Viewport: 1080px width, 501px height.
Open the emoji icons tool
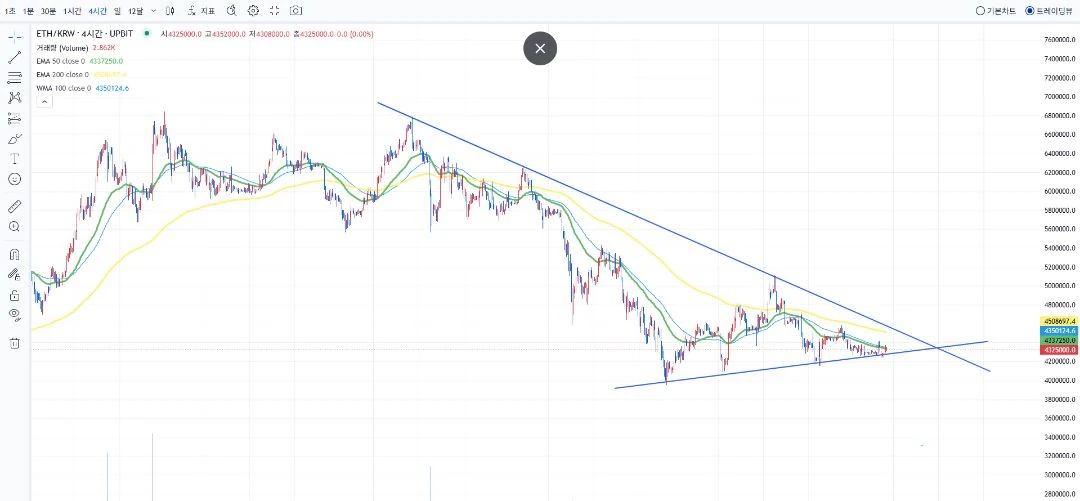click(x=14, y=179)
